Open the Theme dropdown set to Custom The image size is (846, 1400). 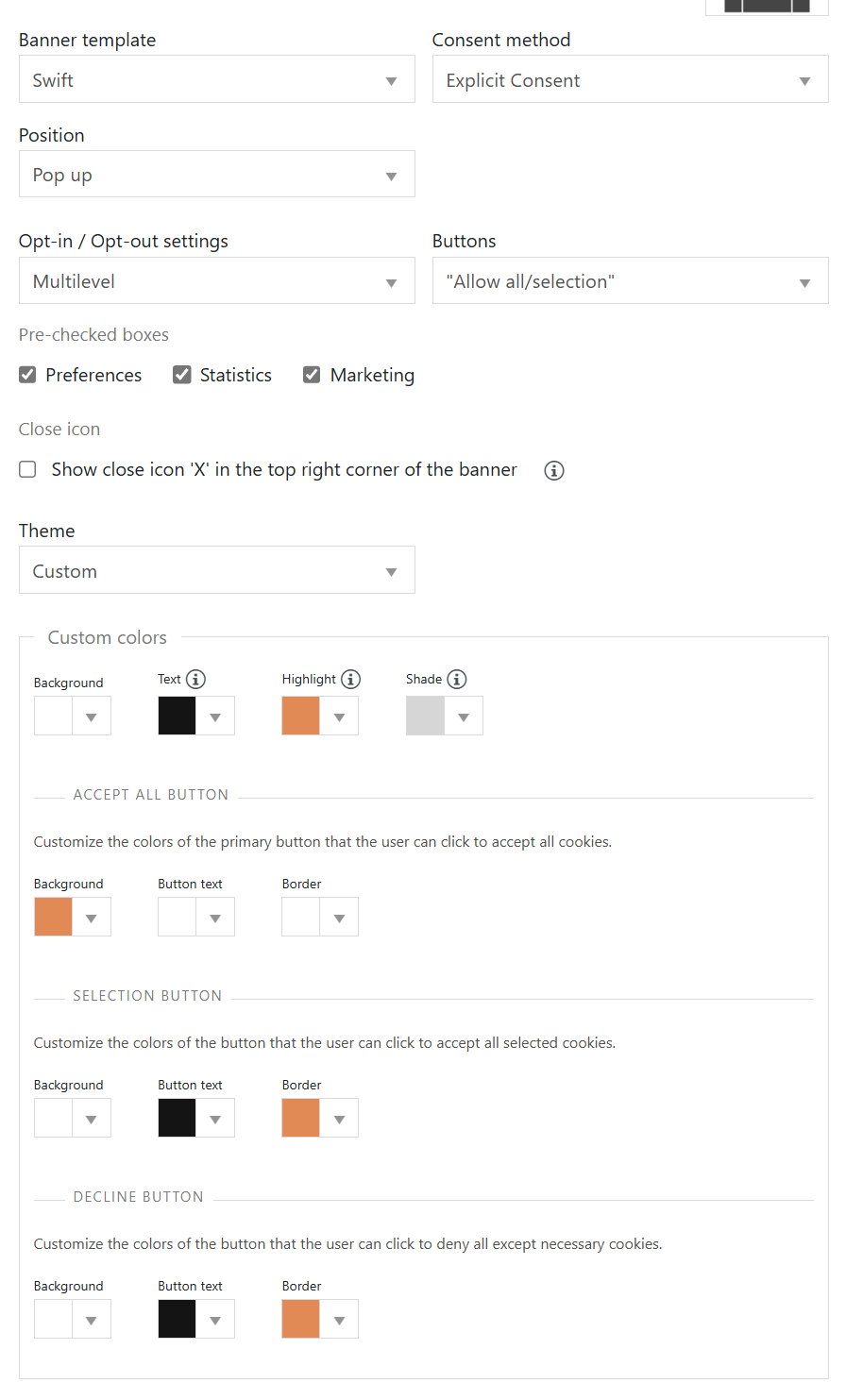point(217,570)
